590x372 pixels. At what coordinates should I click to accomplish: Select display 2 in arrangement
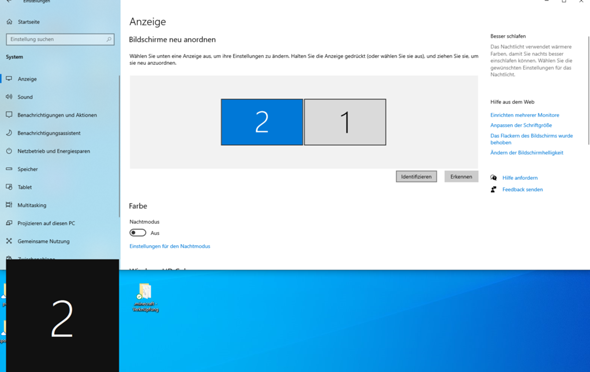coord(262,122)
